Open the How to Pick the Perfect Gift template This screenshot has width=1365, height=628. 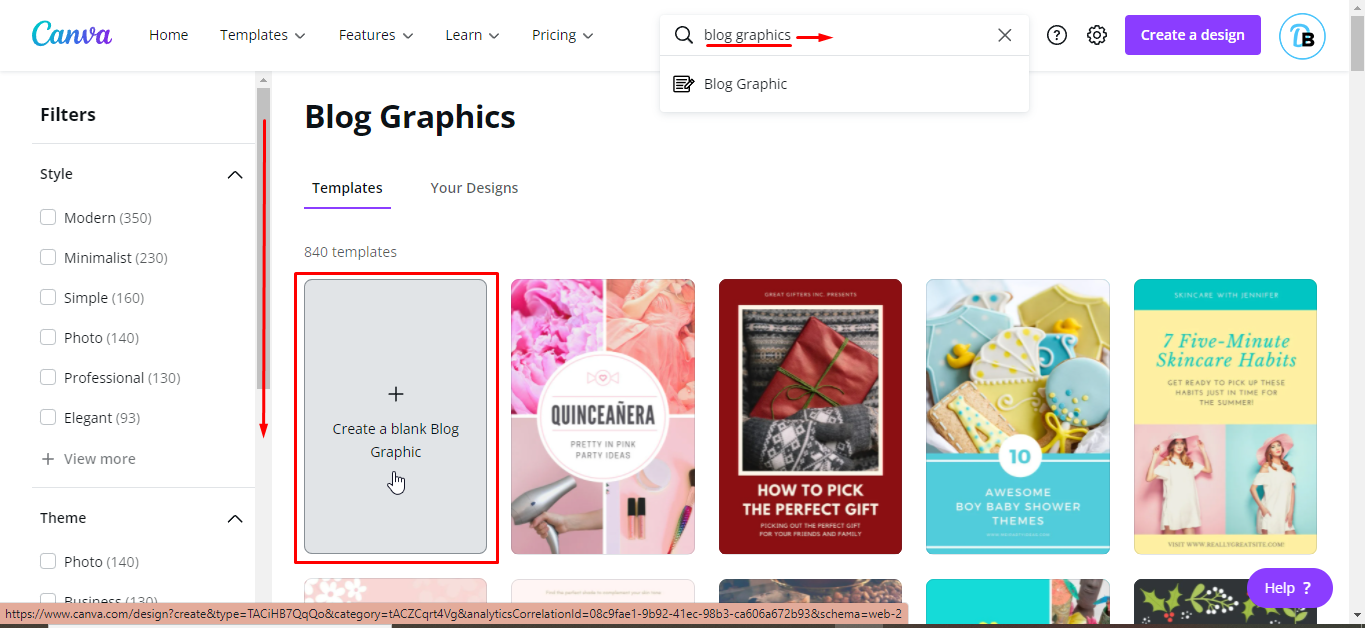click(810, 416)
